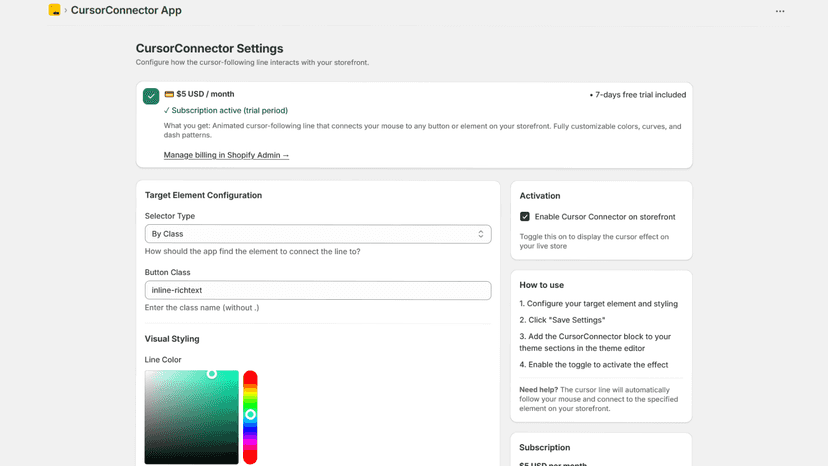Click the "Visual Styling" heading
The height and width of the screenshot is (466, 828).
(172, 339)
